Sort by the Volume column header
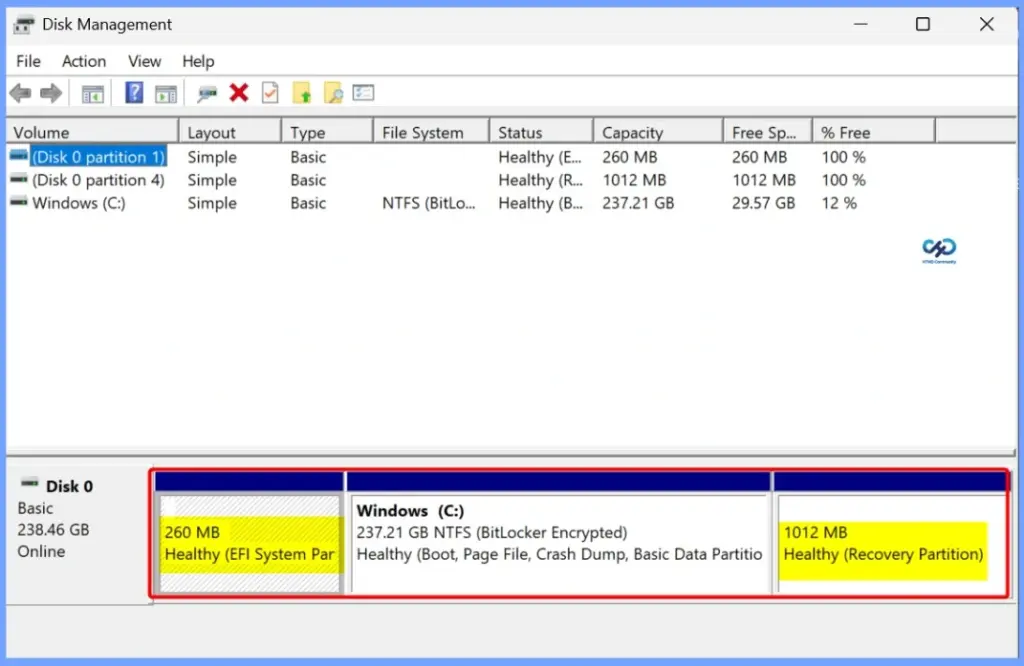Image resolution: width=1024 pixels, height=666 pixels. (x=92, y=133)
